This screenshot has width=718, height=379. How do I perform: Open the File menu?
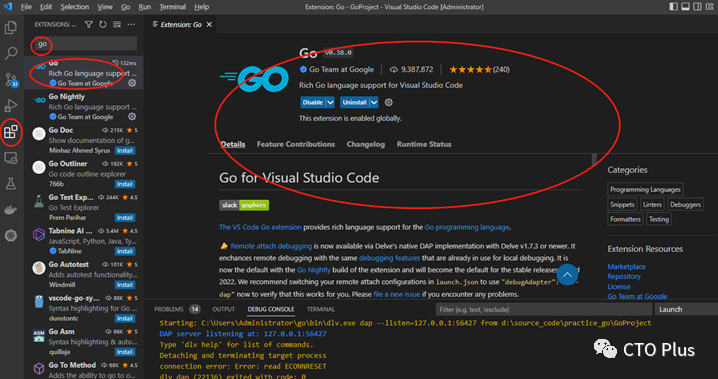pyautogui.click(x=27, y=7)
